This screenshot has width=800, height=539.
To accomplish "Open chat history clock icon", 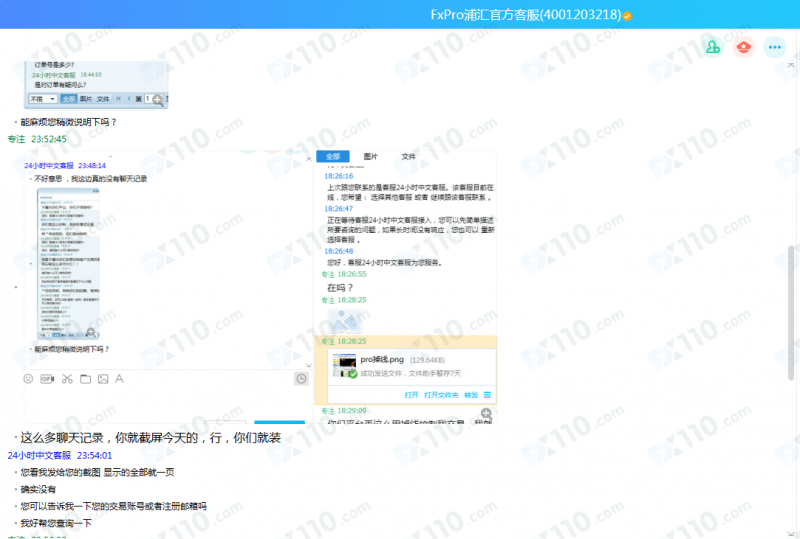I will (301, 379).
